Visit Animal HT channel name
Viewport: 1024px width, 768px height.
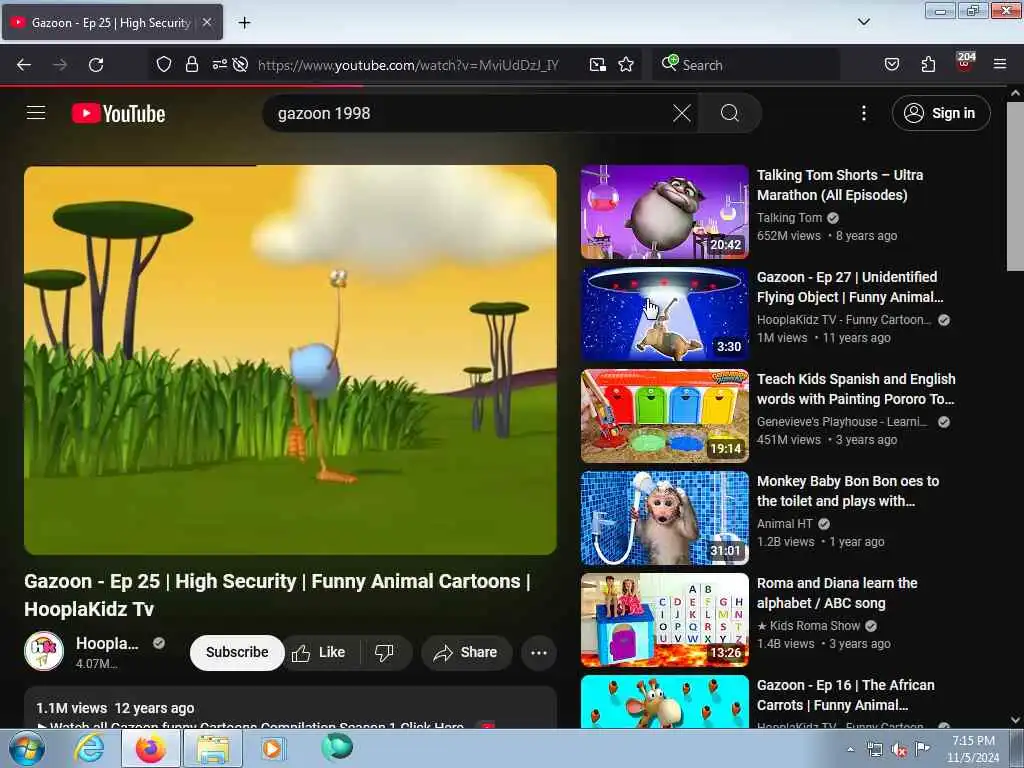[784, 523]
